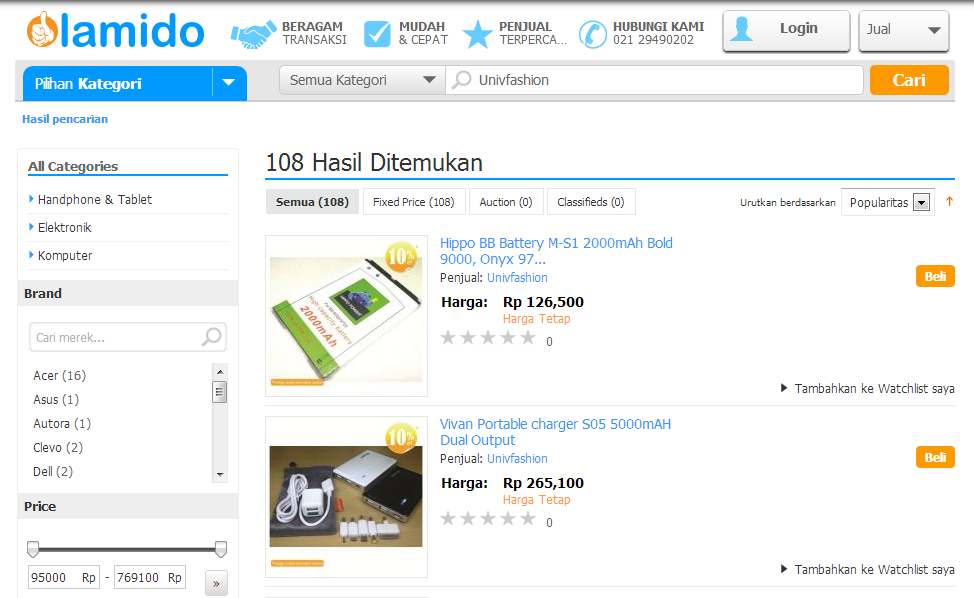Open the Vivan Portable charger thumbnail
974x598 pixels.
(x=347, y=497)
